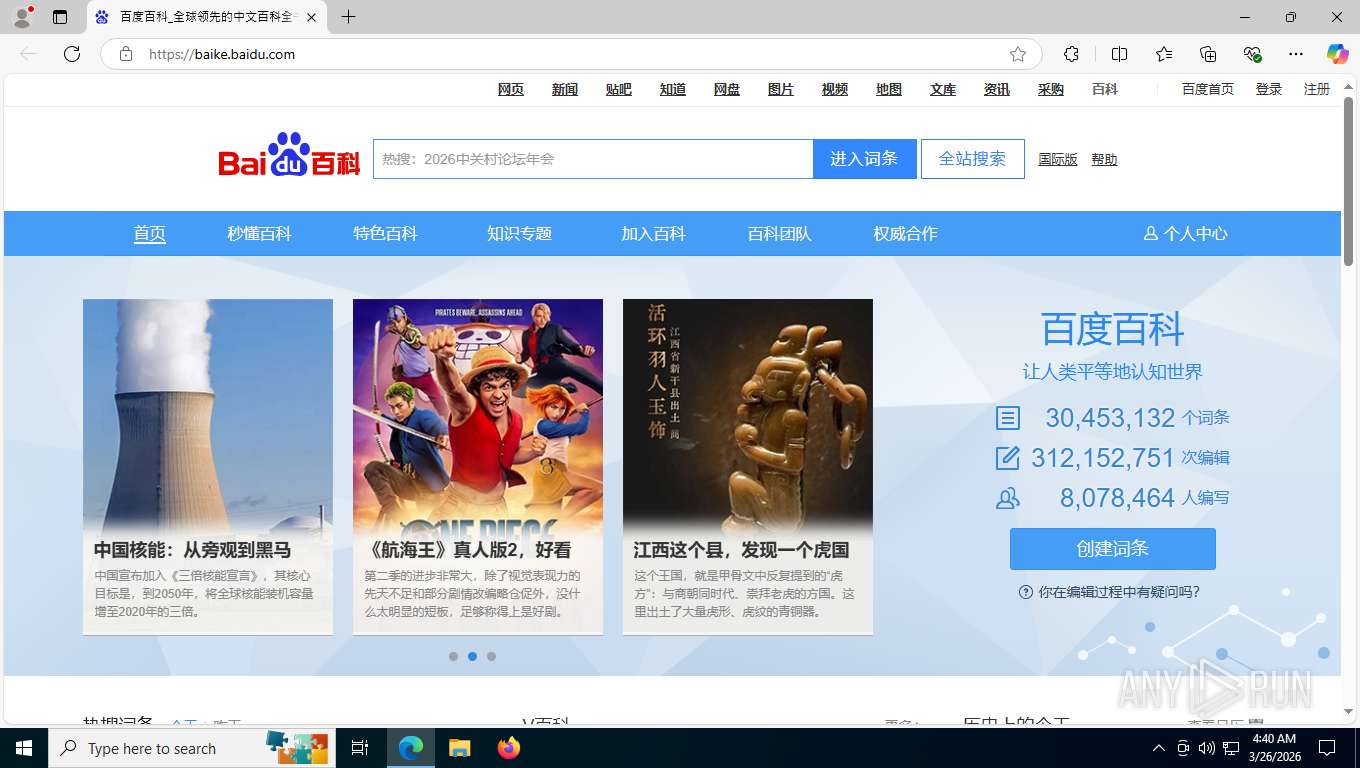View site information lock icon
This screenshot has width=1360, height=768.
(126, 54)
